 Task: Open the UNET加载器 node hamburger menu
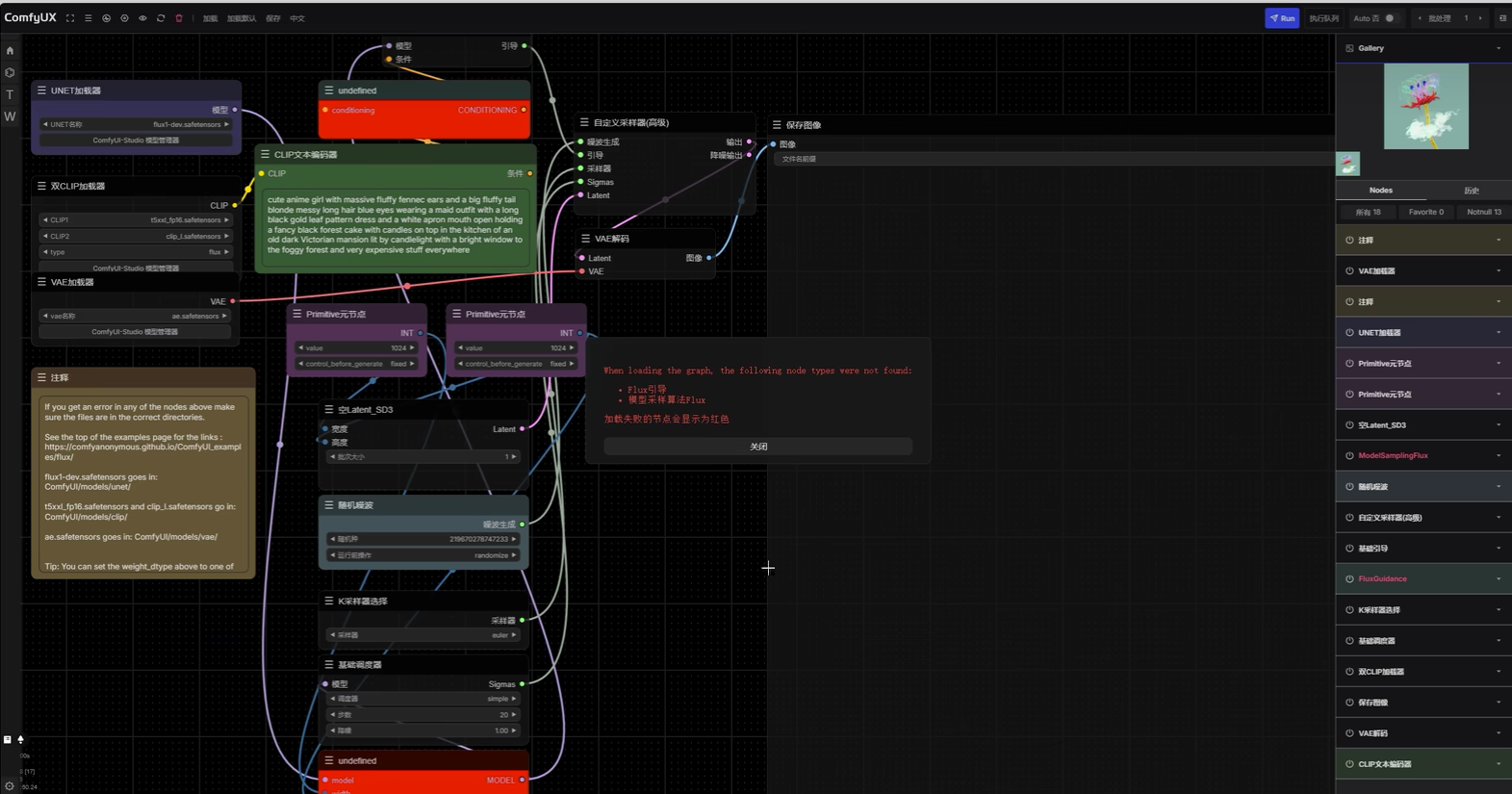pyautogui.click(x=41, y=90)
